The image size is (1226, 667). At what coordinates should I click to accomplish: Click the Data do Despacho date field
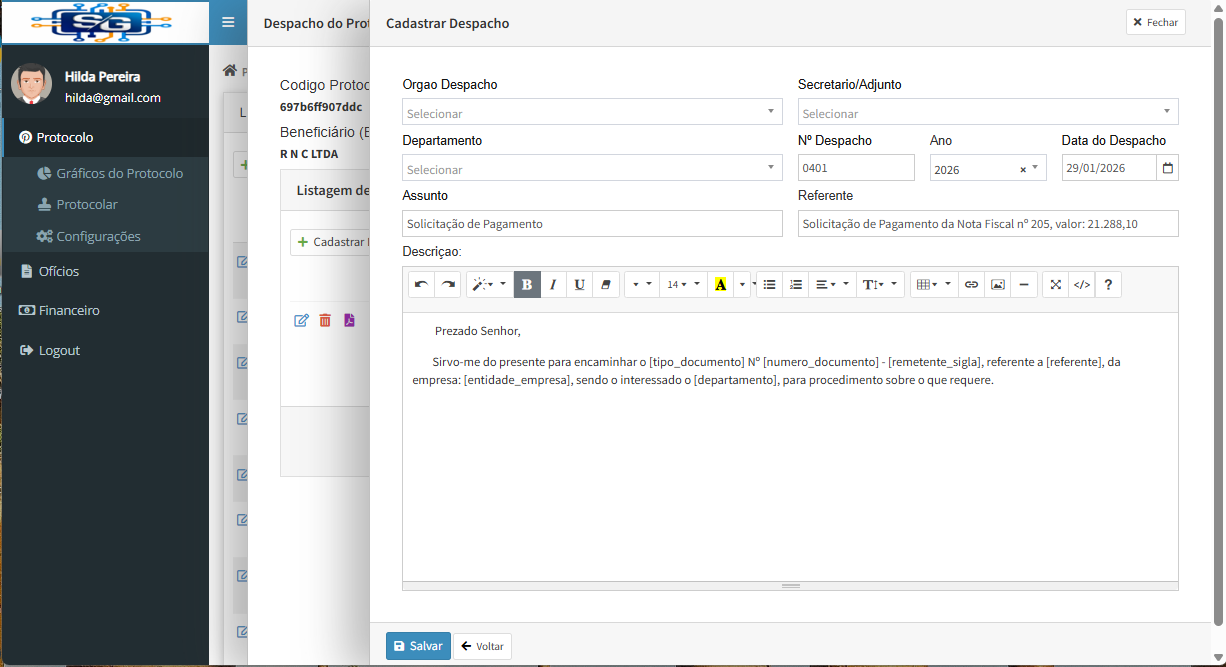[1109, 168]
